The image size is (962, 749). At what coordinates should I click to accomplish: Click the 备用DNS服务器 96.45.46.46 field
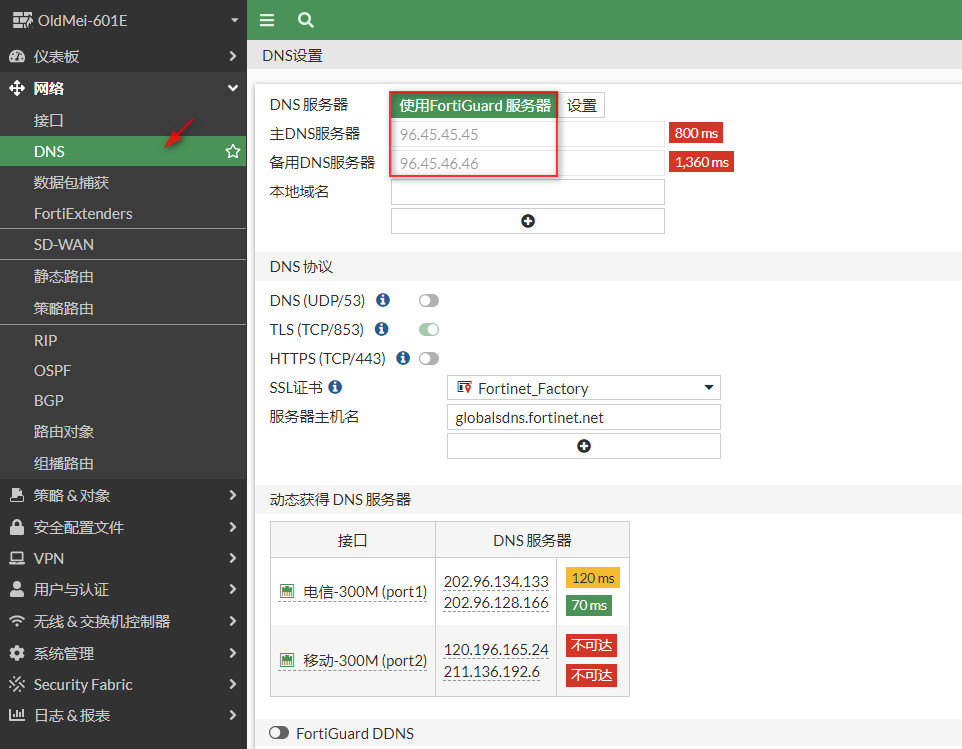pos(528,163)
